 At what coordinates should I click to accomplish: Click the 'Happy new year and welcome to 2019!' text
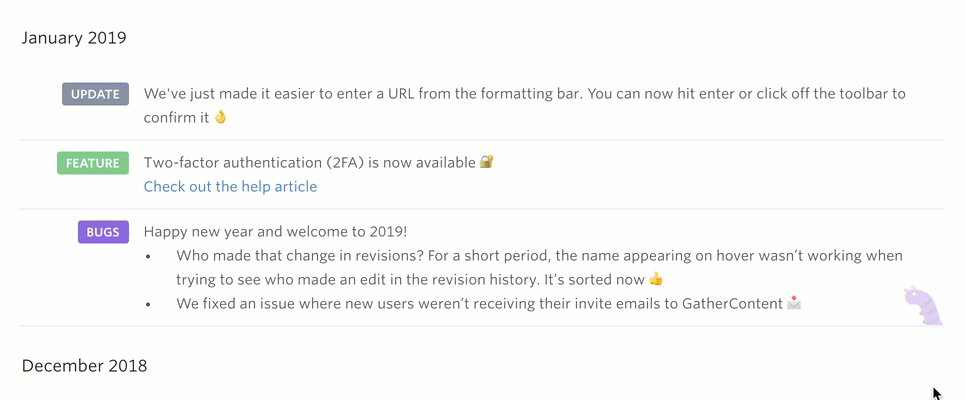click(275, 232)
